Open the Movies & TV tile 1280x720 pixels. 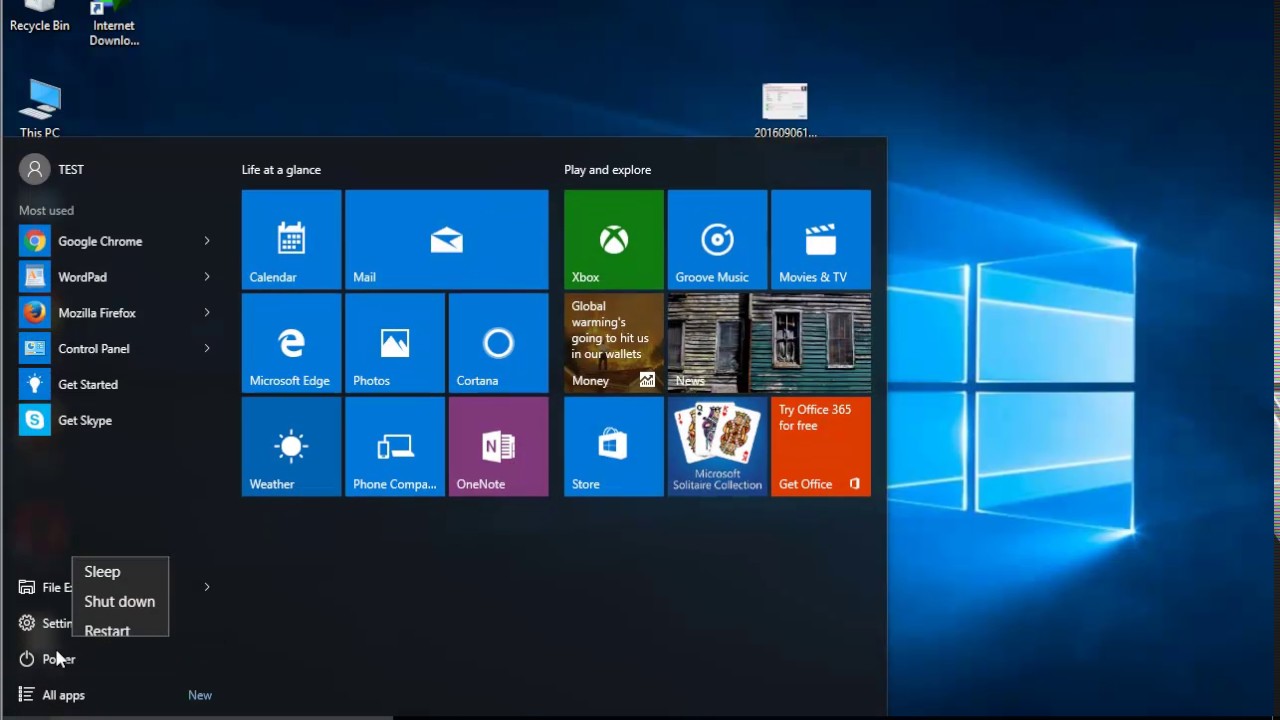(x=821, y=240)
